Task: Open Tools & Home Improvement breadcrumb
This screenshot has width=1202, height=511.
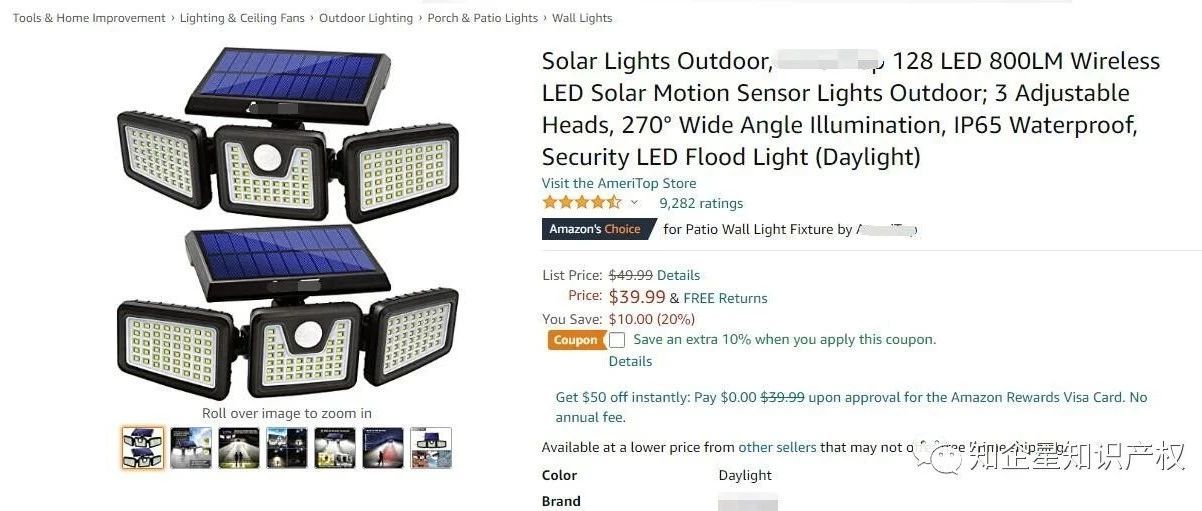Action: click(x=89, y=18)
